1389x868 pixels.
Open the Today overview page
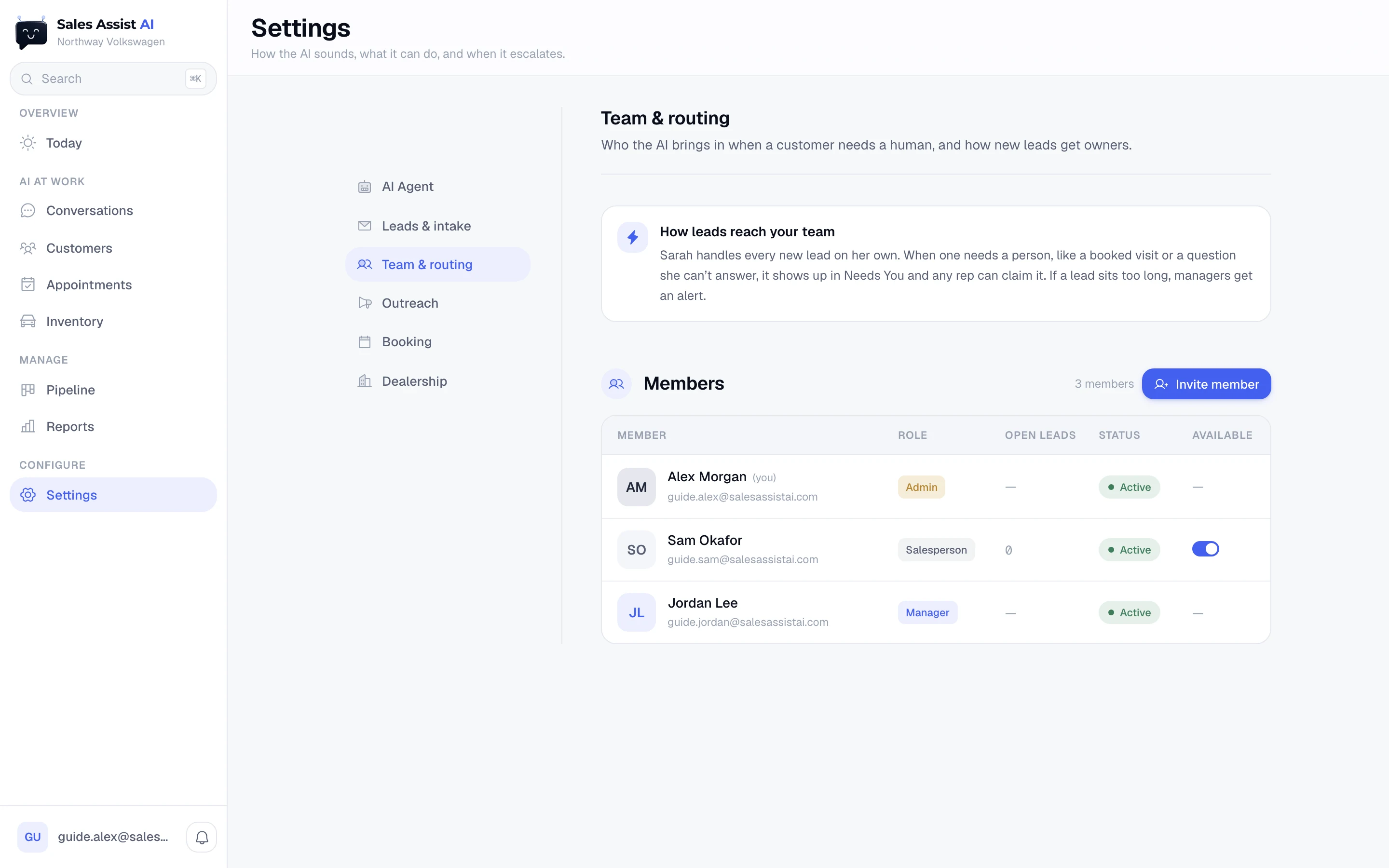(113, 143)
